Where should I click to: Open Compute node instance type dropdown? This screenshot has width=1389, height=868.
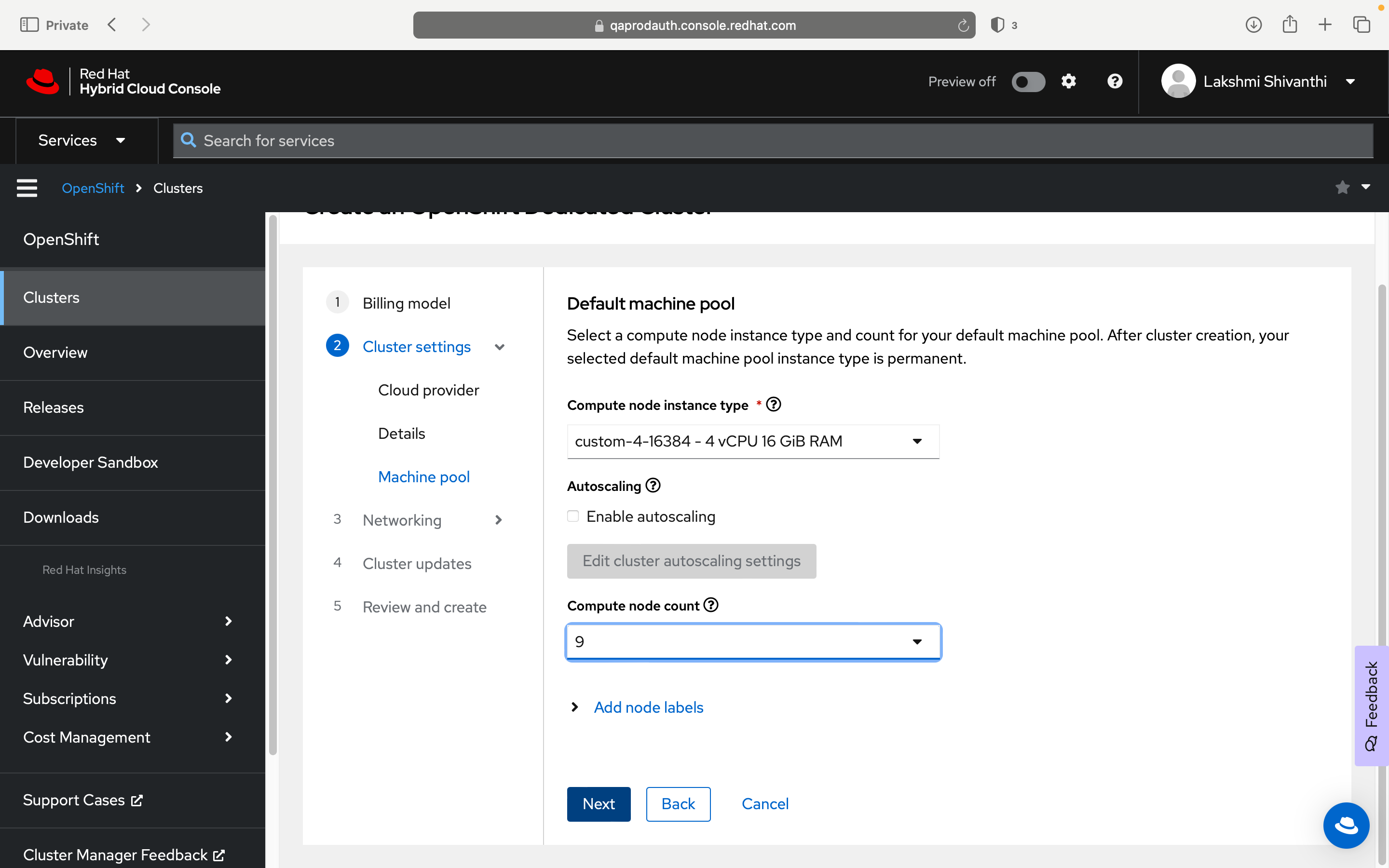click(752, 441)
